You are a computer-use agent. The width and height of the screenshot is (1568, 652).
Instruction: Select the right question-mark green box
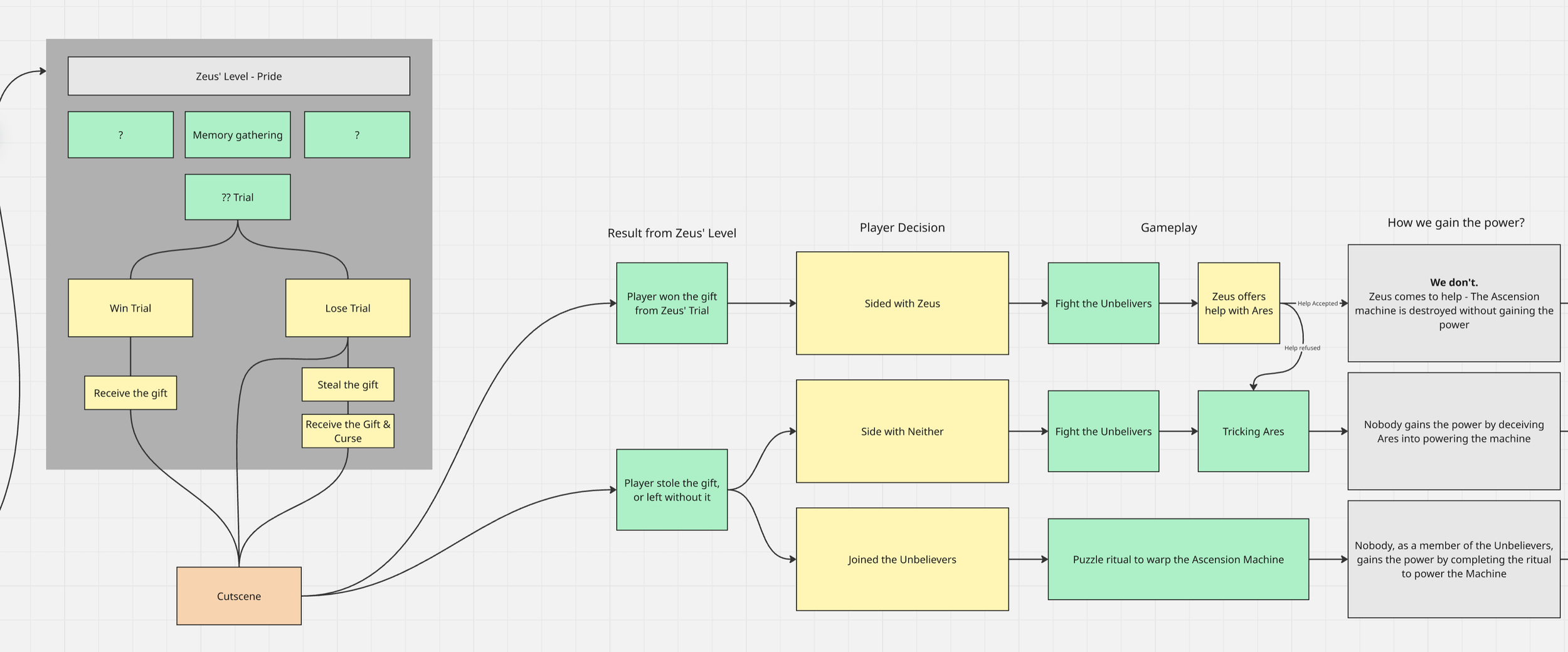click(356, 134)
